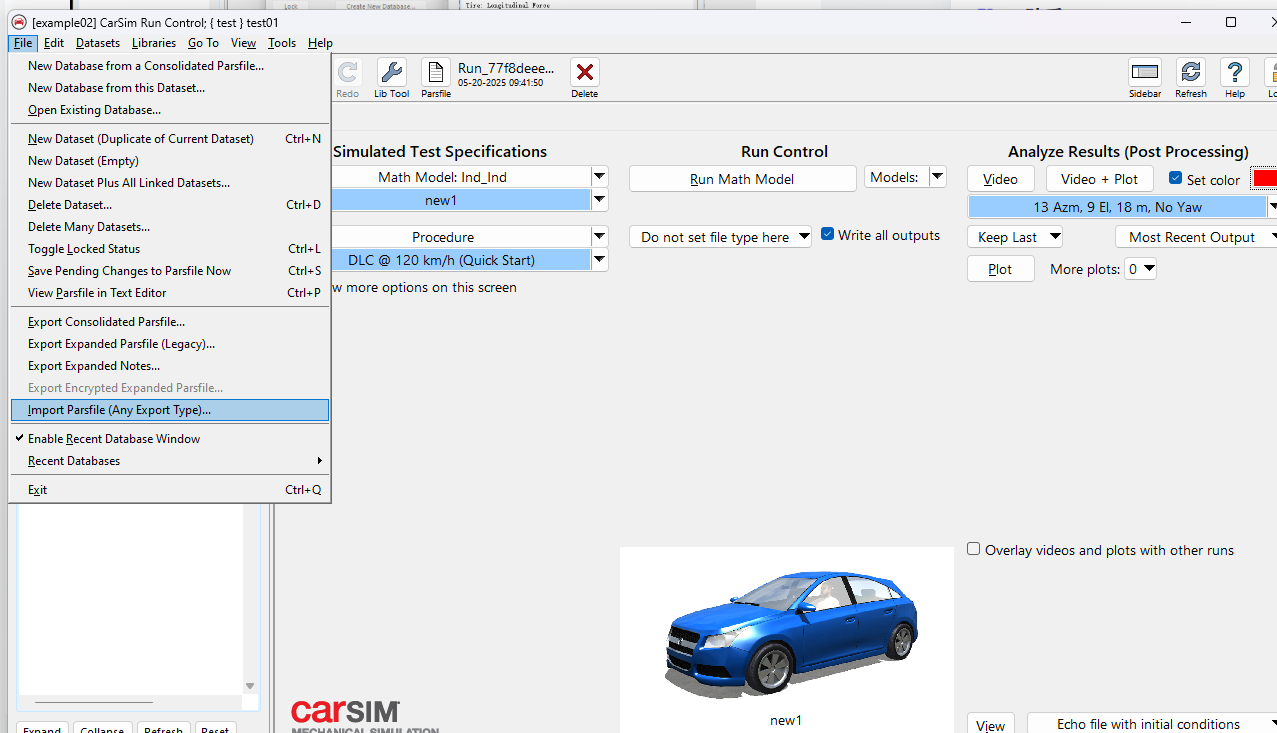Select Save Pending Changes to Parsfile Now
The height and width of the screenshot is (733, 1277).
pos(169,271)
